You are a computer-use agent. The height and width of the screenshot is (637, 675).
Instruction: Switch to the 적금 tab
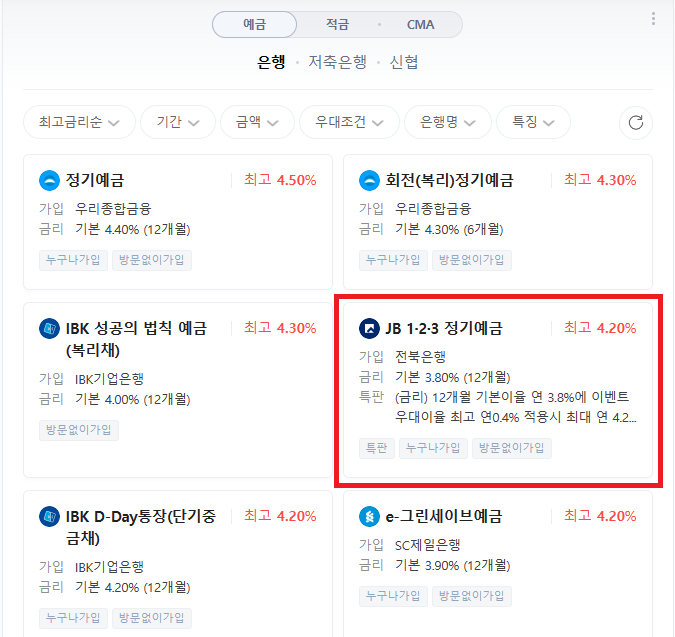click(x=338, y=25)
